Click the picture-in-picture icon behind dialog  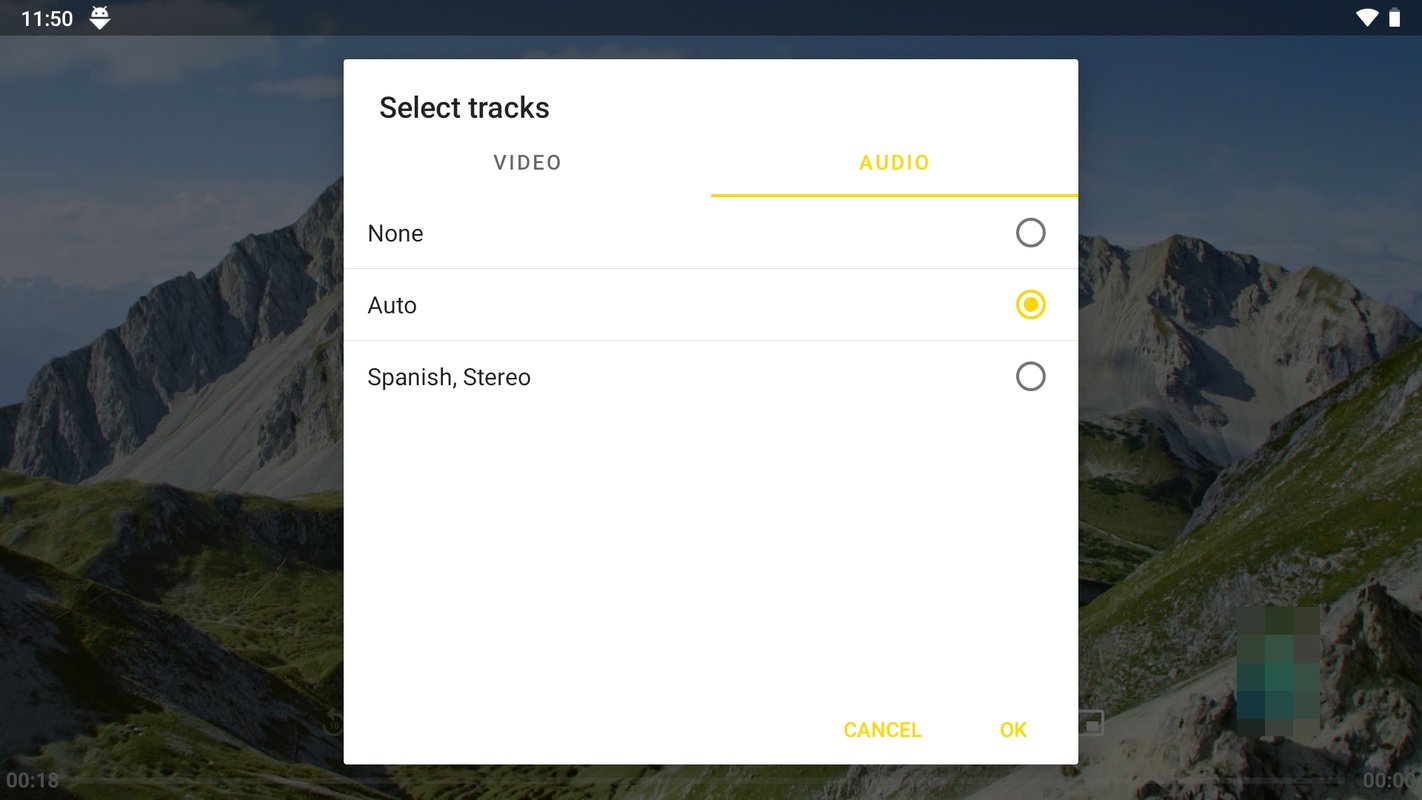tap(1091, 722)
